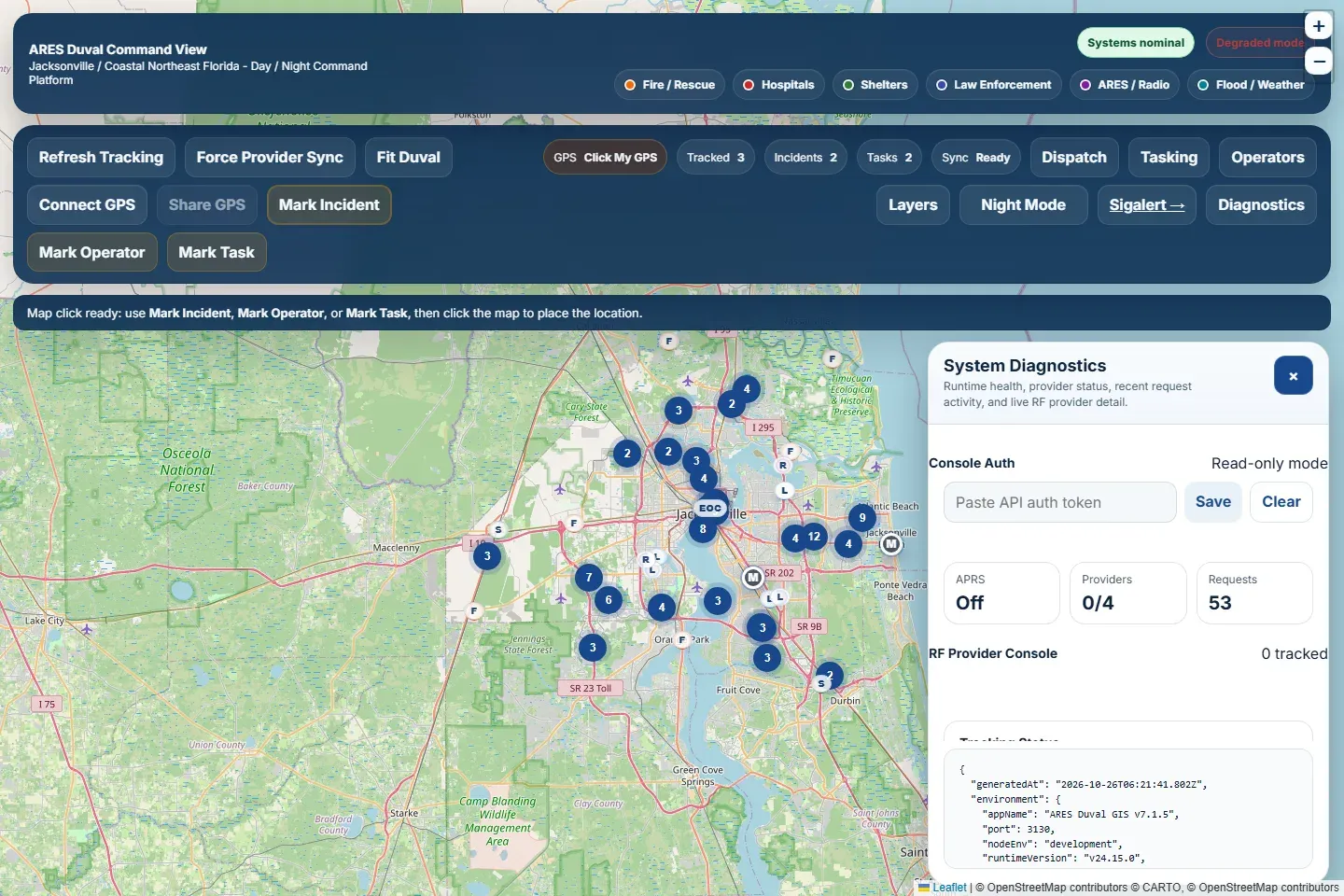Activate Mark Task mode

point(217,253)
